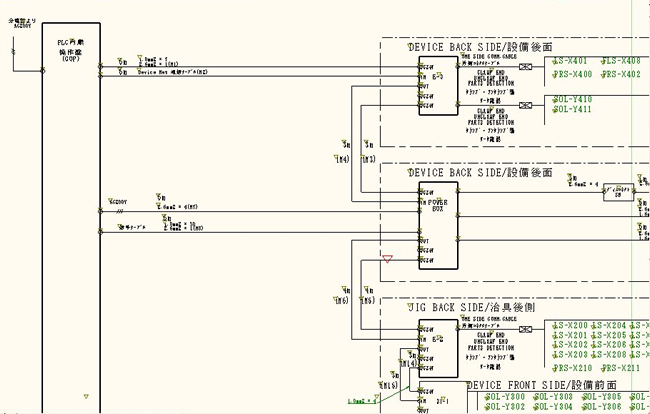Select DEVICE BACK SIDE title above LS-X401 group

[480, 47]
